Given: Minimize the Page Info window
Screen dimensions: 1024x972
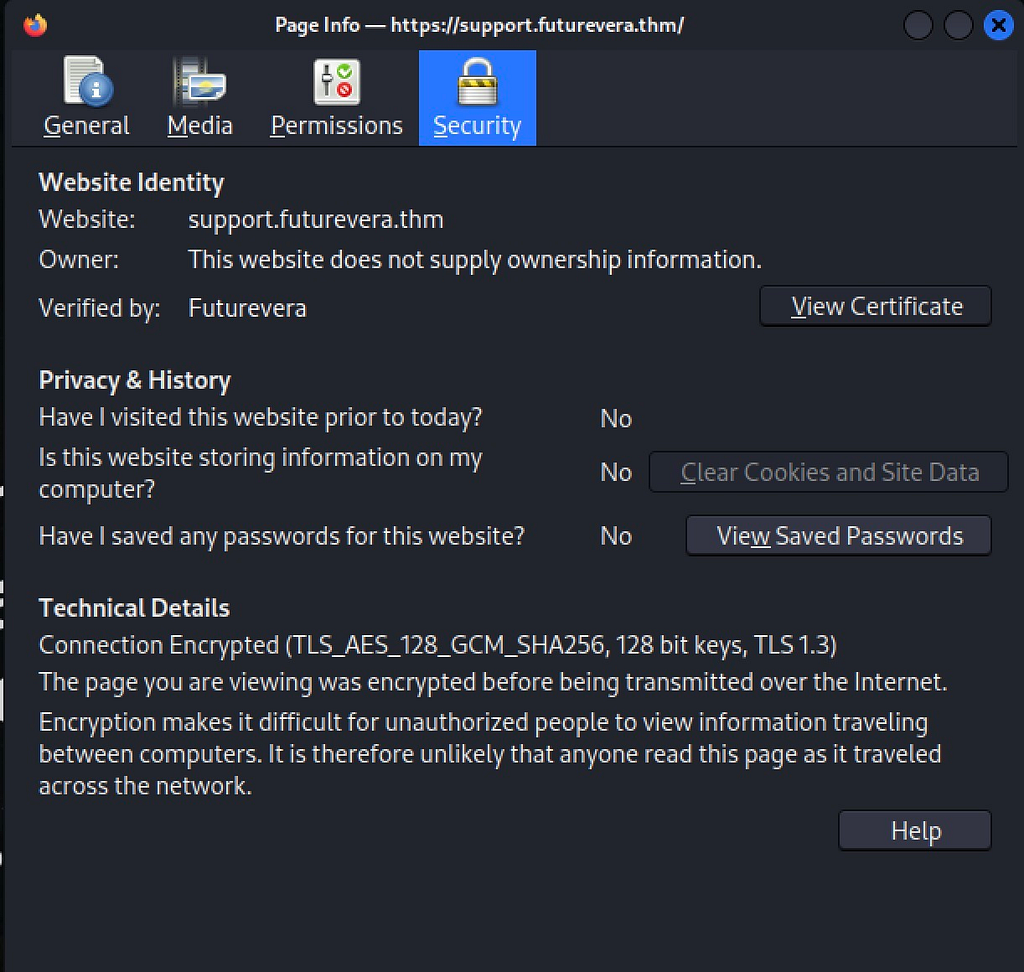Looking at the screenshot, I should coord(918,26).
